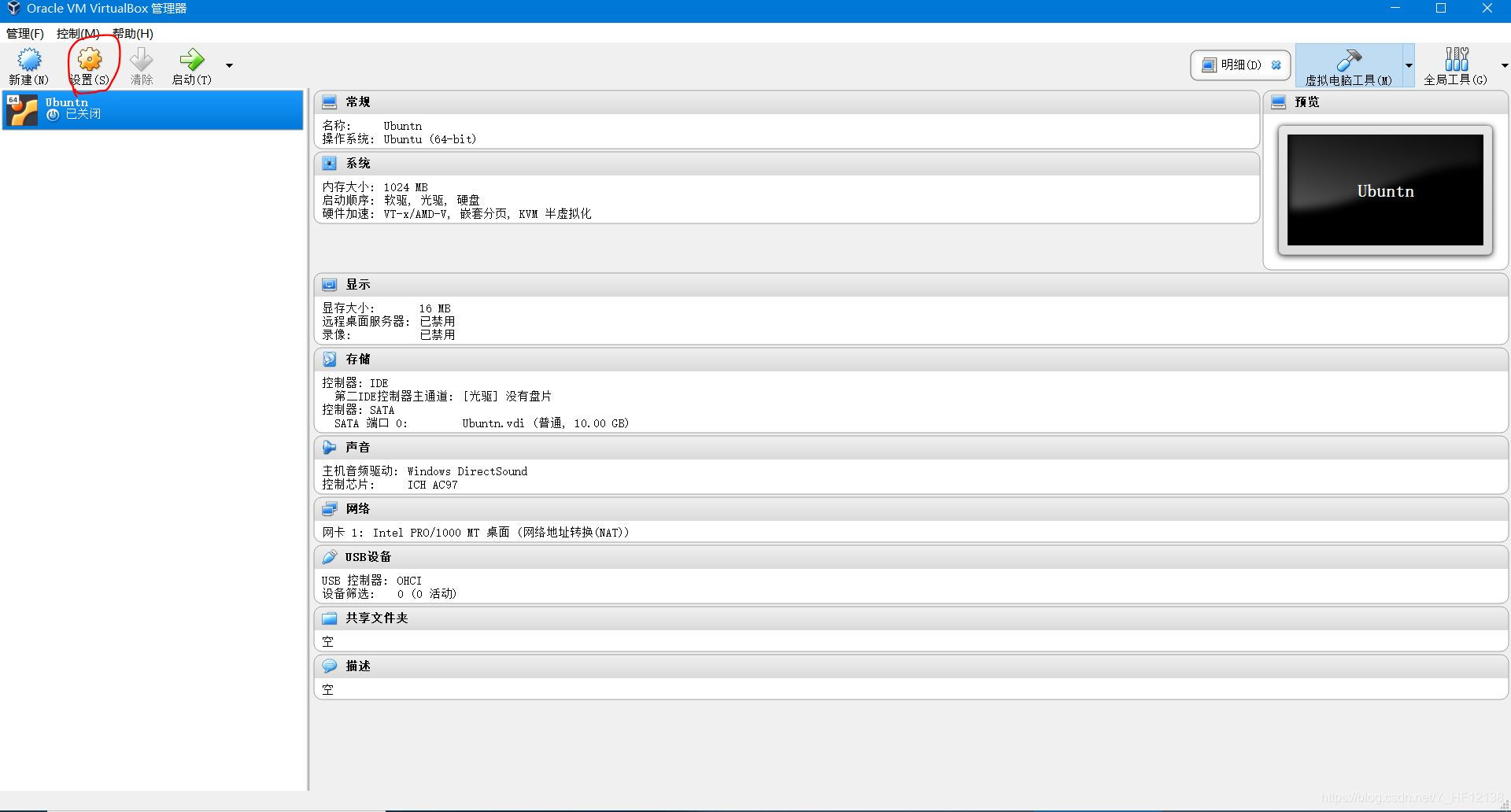Click the 16 MB video memory value
The image size is (1511, 812).
pyautogui.click(x=434, y=308)
